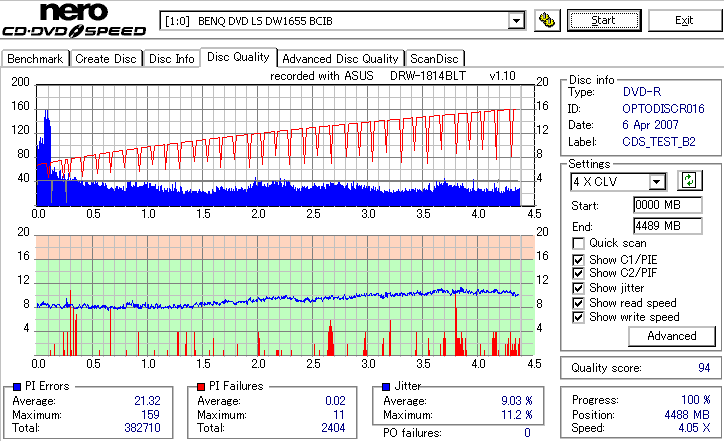
Task: Click the Position 4488 MB value
Action: click(687, 415)
